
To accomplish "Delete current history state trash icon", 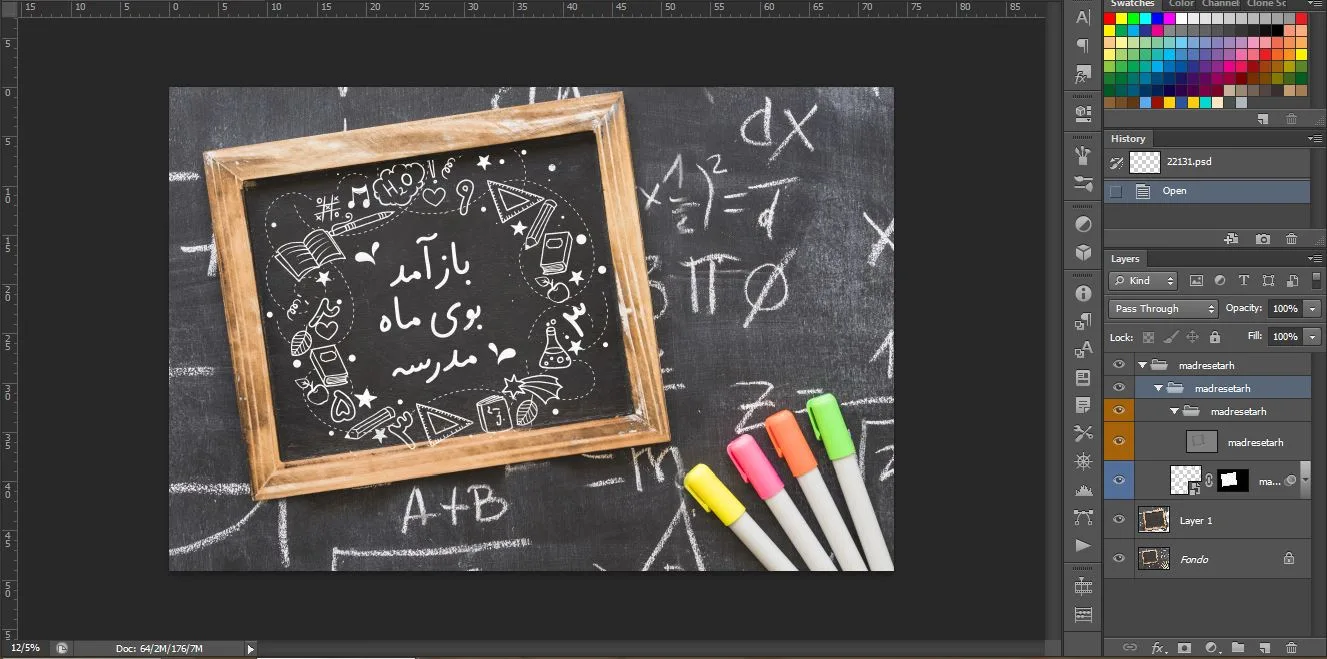I will 1291,239.
